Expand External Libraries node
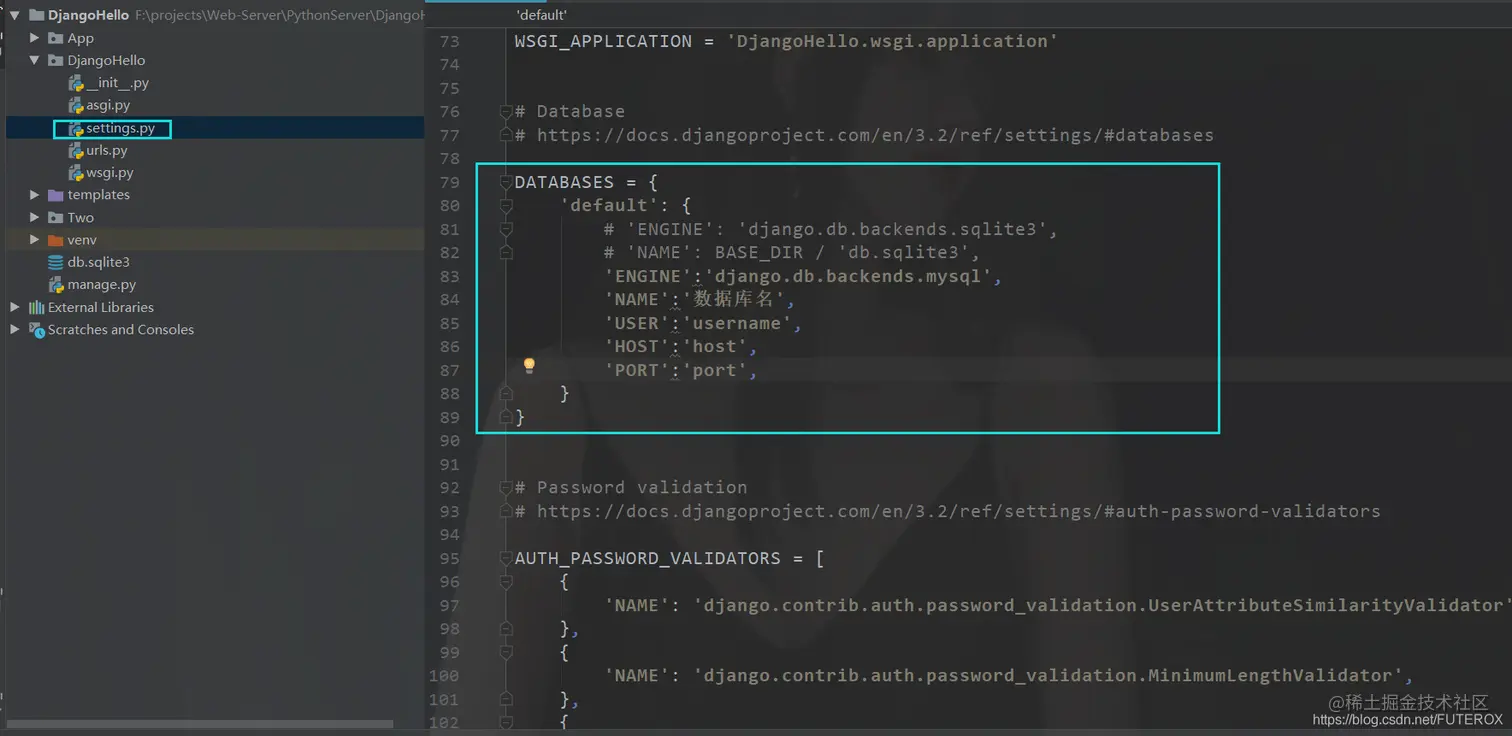Image resolution: width=1512 pixels, height=736 pixels. (15, 307)
